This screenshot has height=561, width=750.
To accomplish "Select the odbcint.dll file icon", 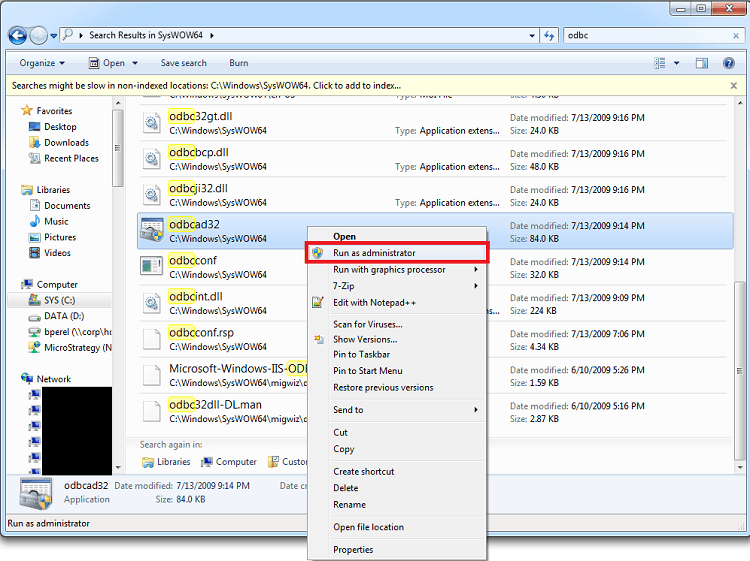I will 152,303.
